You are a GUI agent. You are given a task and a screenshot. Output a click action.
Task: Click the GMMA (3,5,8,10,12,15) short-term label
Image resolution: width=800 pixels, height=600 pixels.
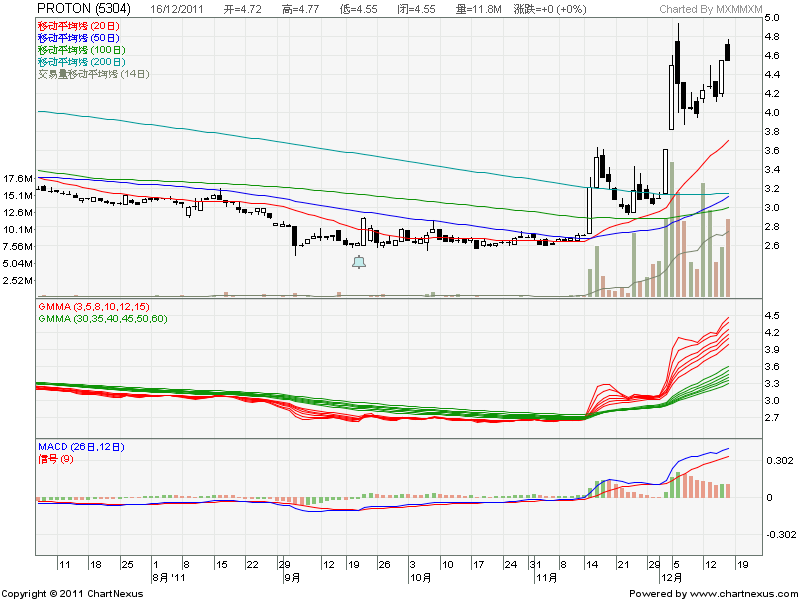(93, 305)
